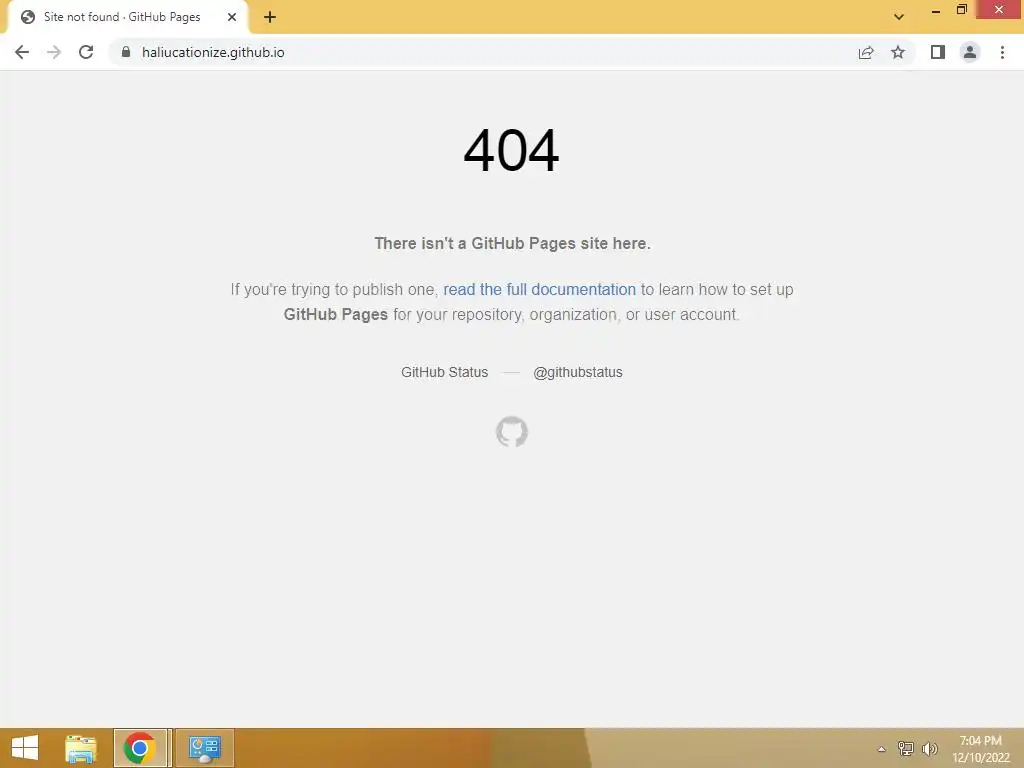Click the forward navigation arrow
1024x768 pixels.
click(54, 52)
